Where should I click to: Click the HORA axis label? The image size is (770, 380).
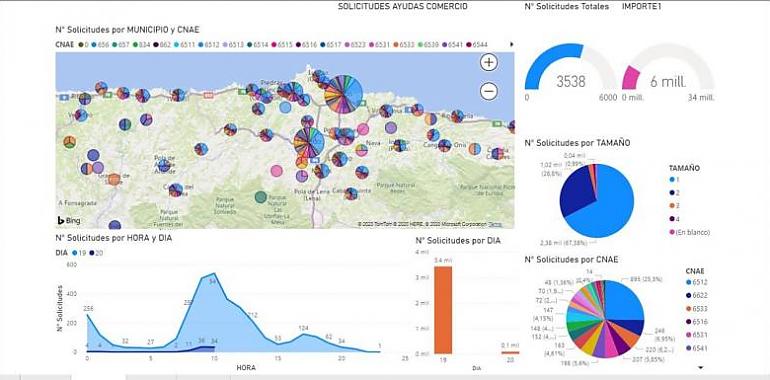246,368
